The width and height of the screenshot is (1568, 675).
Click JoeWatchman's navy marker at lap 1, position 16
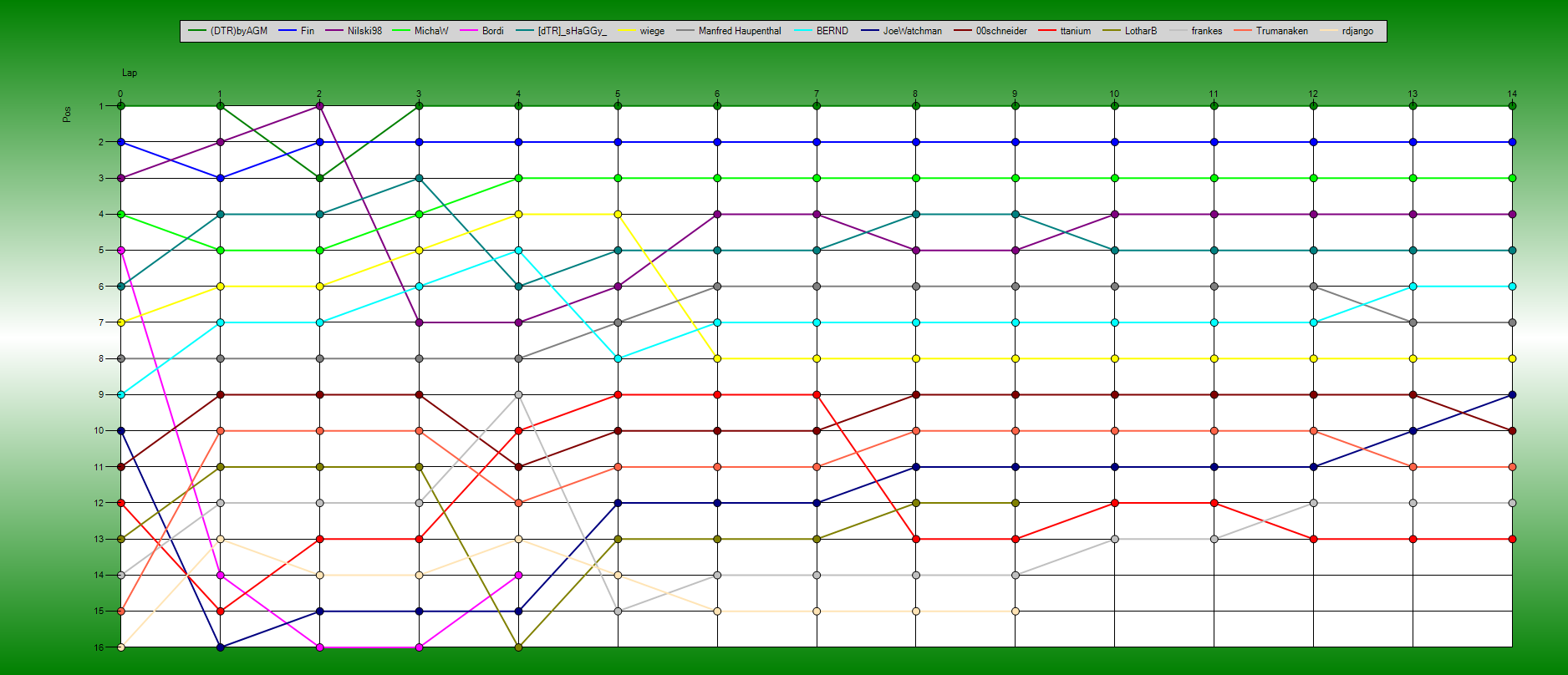pyautogui.click(x=220, y=647)
